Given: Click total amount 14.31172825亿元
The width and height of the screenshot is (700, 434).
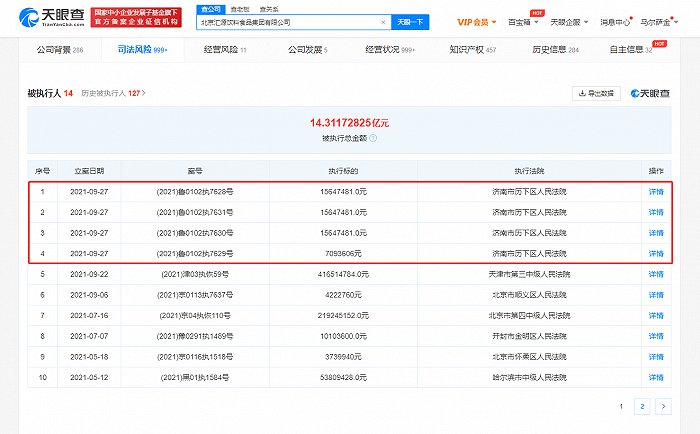Looking at the screenshot, I should [350, 123].
